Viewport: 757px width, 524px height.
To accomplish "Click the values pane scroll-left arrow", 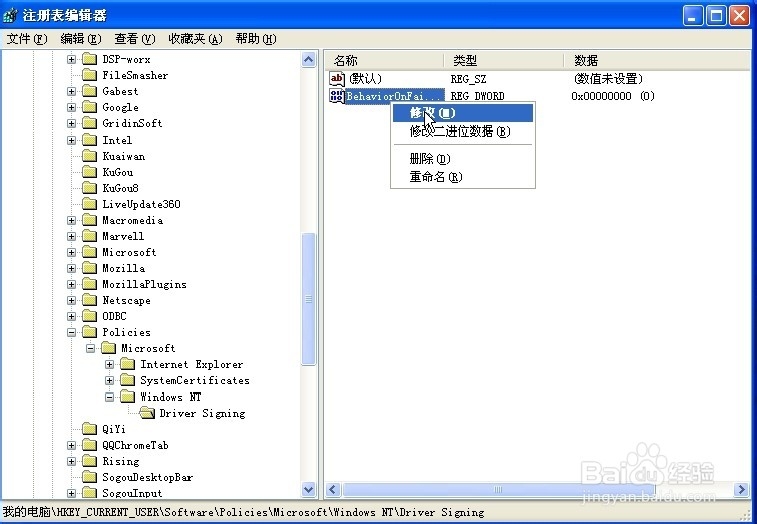I will 333,490.
